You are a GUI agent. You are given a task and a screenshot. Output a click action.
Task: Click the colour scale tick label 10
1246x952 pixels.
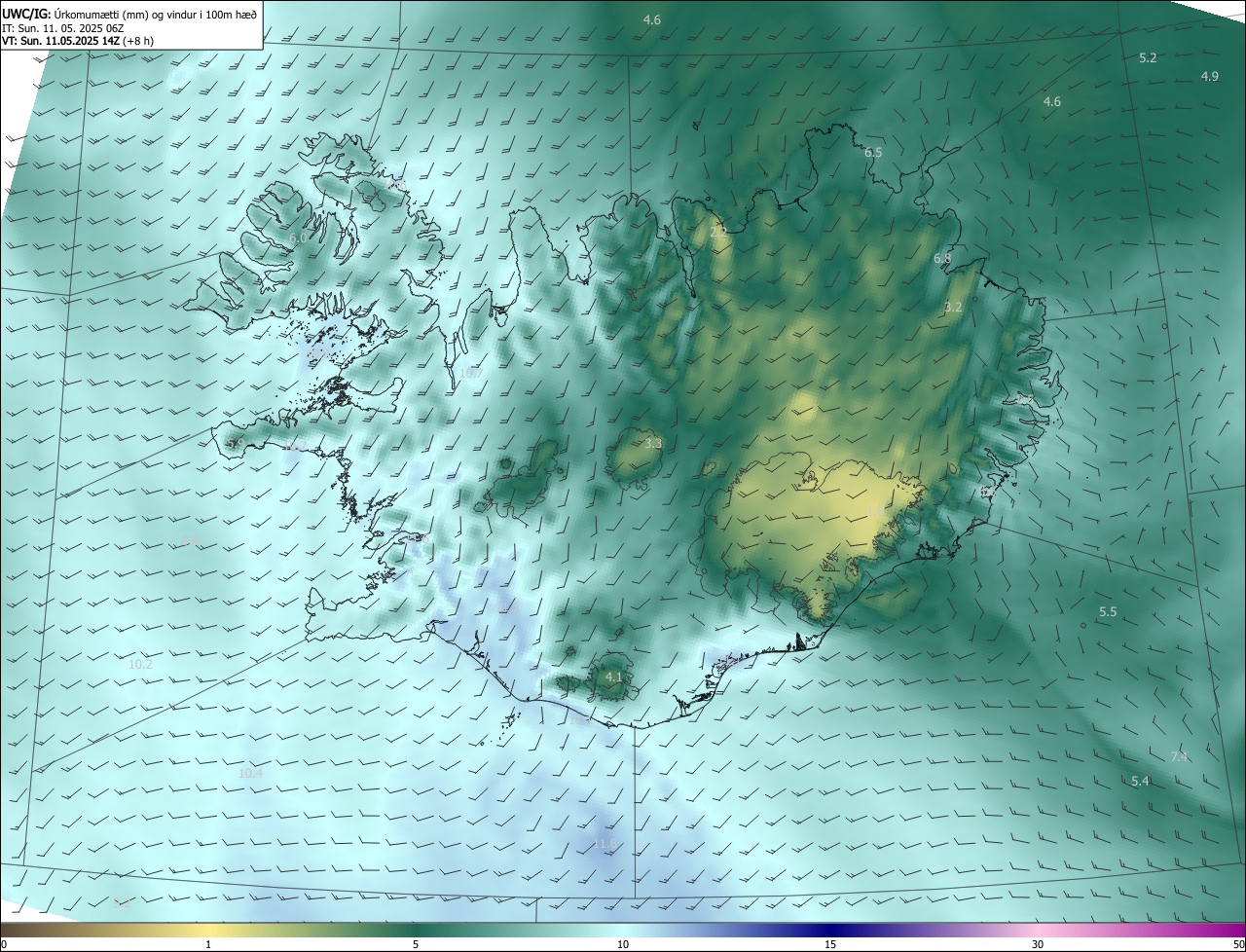623,944
